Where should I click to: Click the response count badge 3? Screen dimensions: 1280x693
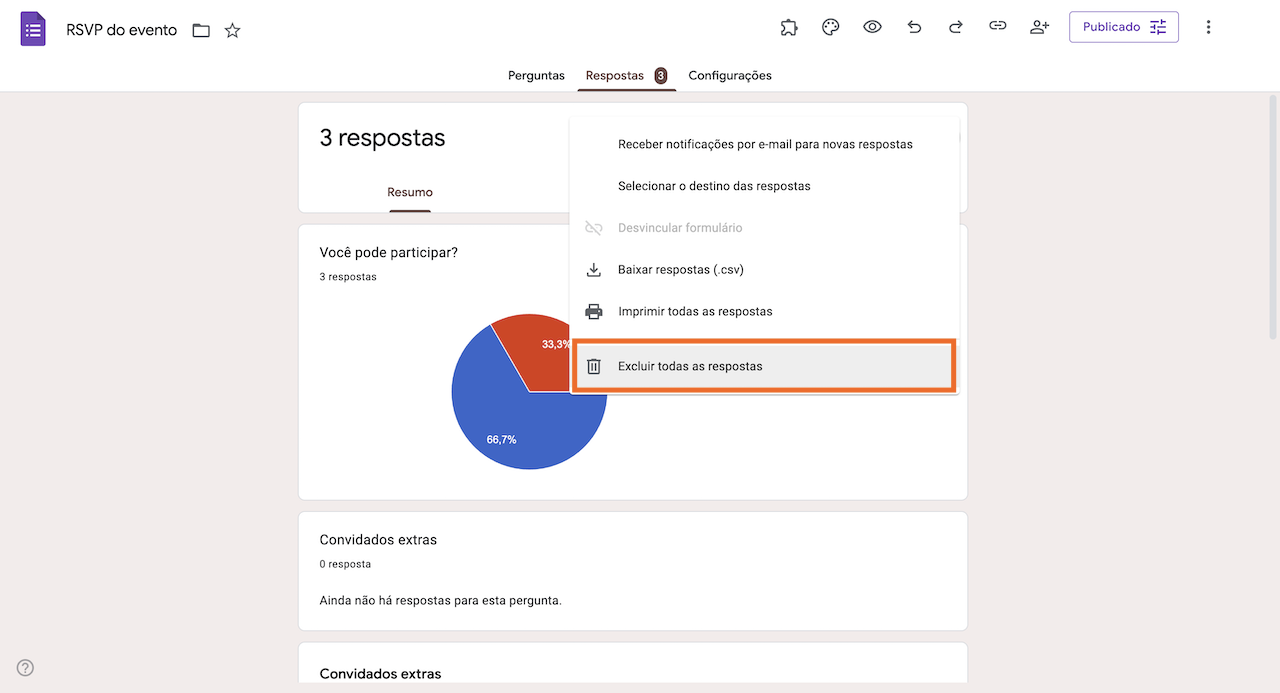661,75
